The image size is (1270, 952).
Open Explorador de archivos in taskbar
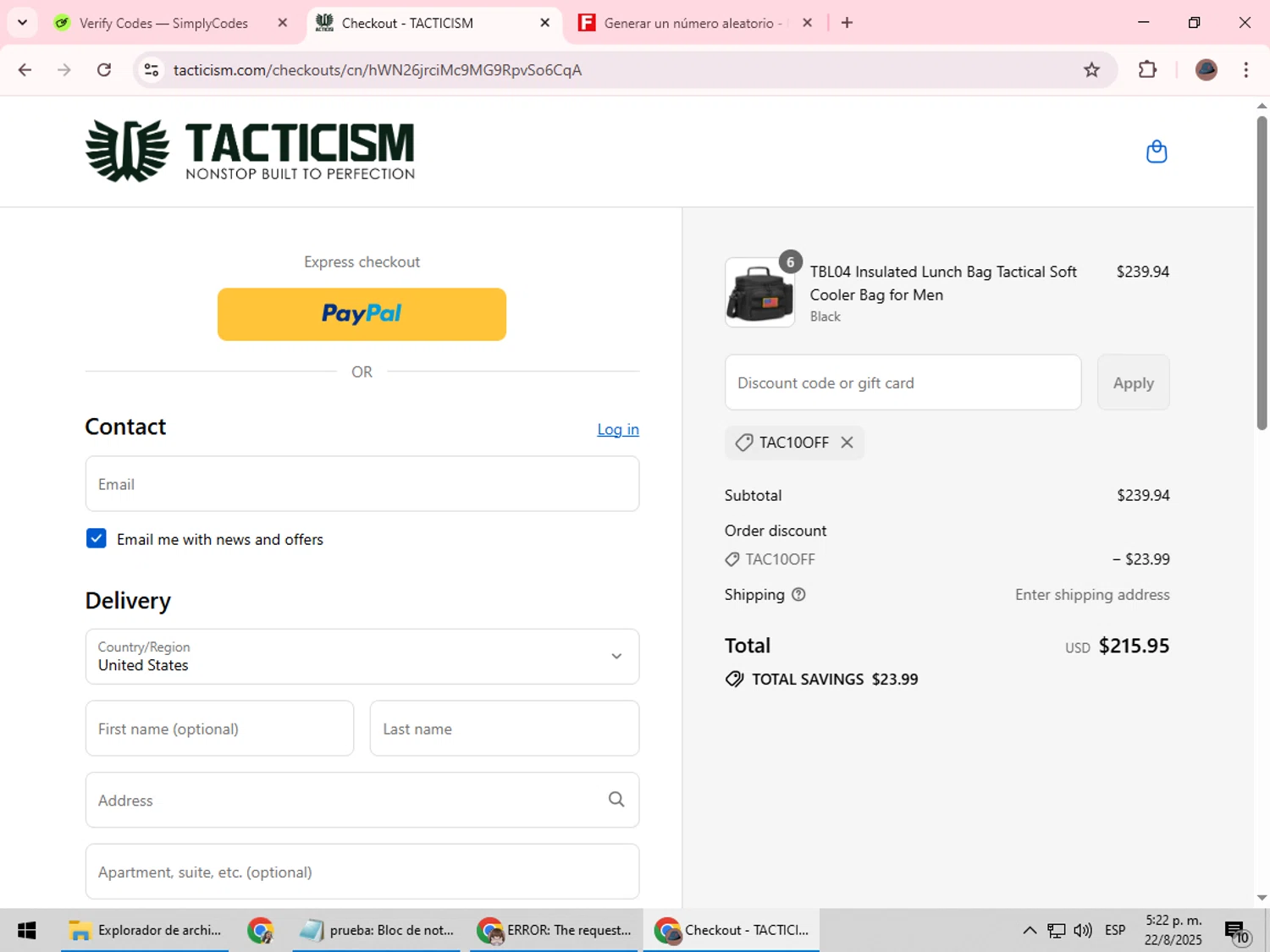coord(145,930)
